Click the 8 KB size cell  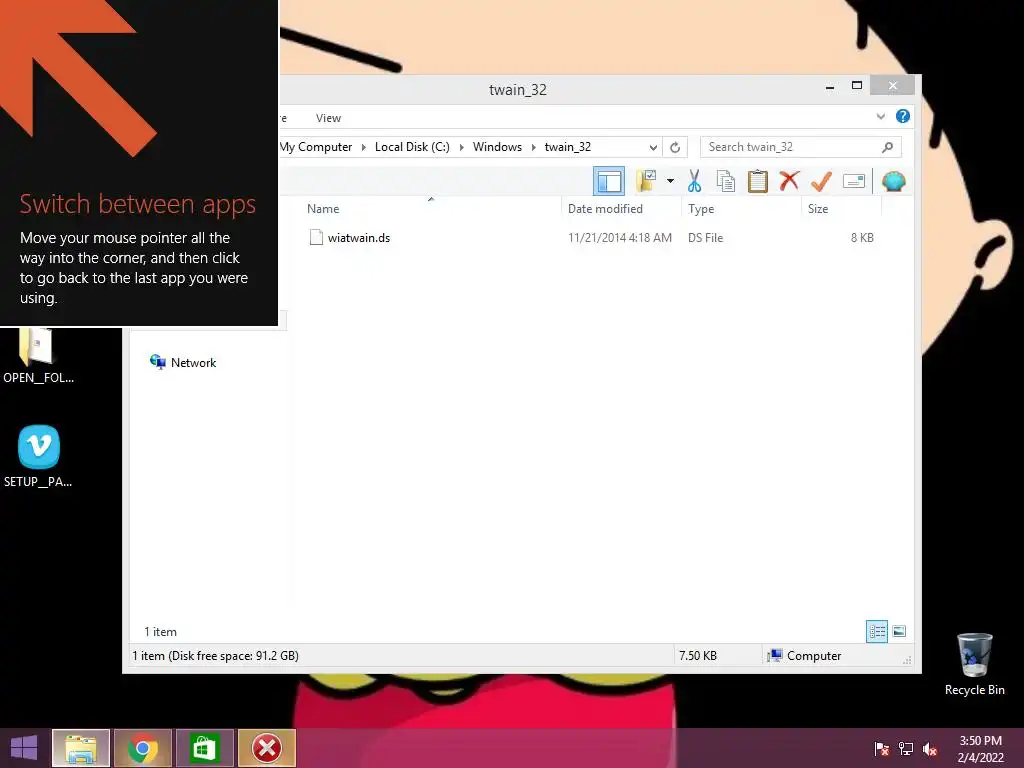click(x=862, y=238)
